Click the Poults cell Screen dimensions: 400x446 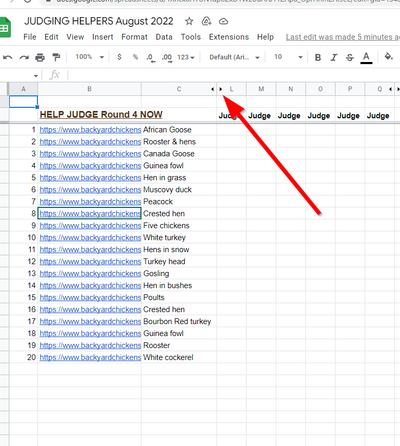point(179,297)
